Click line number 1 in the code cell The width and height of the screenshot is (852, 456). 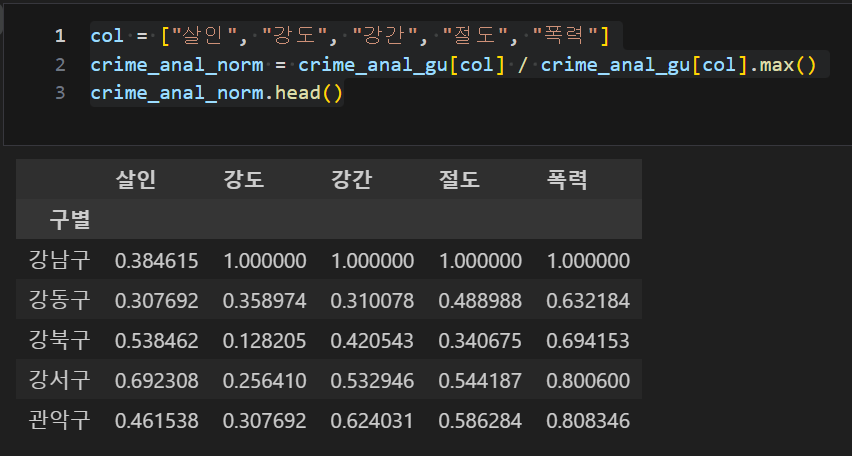[x=60, y=36]
